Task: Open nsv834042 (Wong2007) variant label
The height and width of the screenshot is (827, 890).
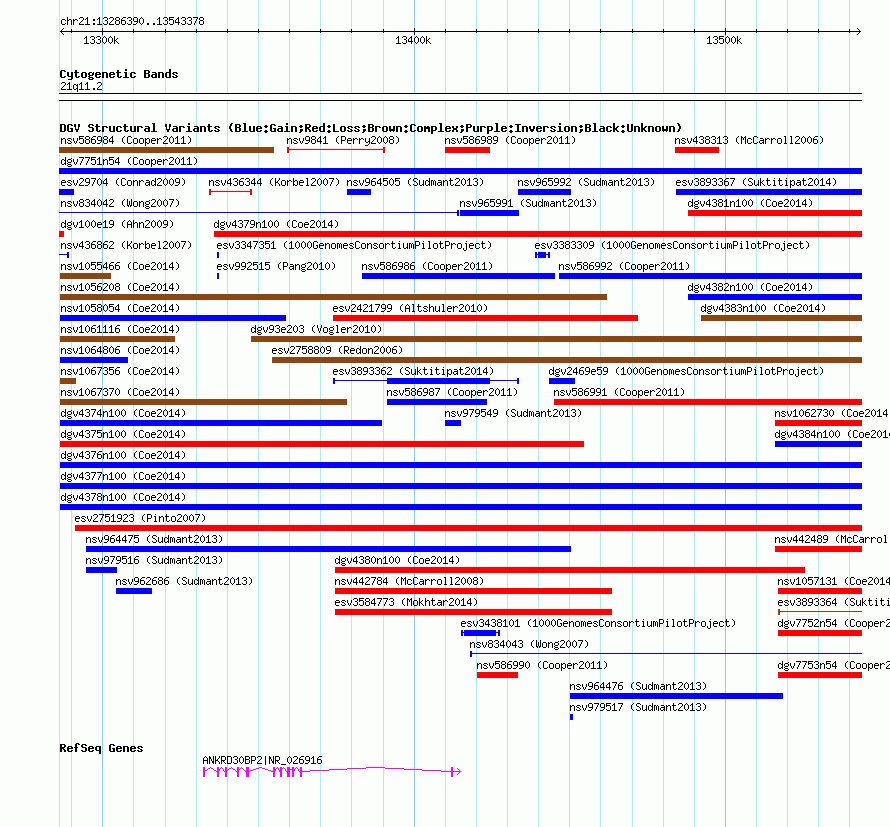Action: 120,203
